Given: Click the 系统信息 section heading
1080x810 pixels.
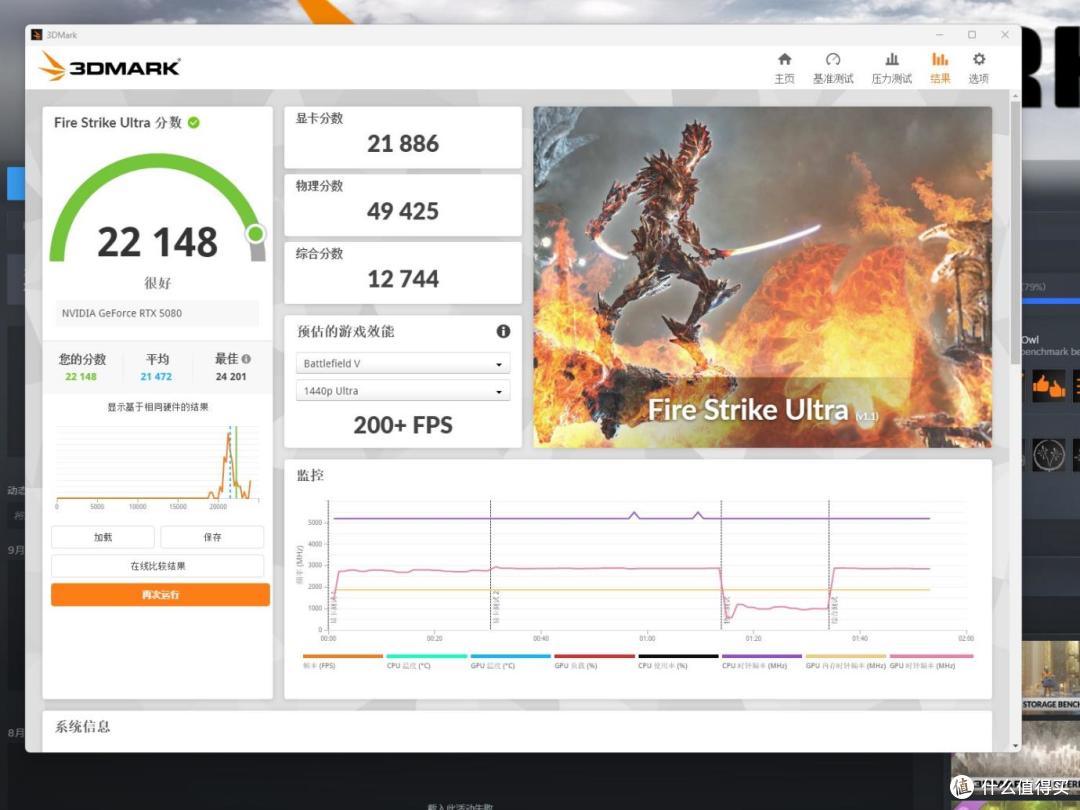Looking at the screenshot, I should (x=83, y=727).
